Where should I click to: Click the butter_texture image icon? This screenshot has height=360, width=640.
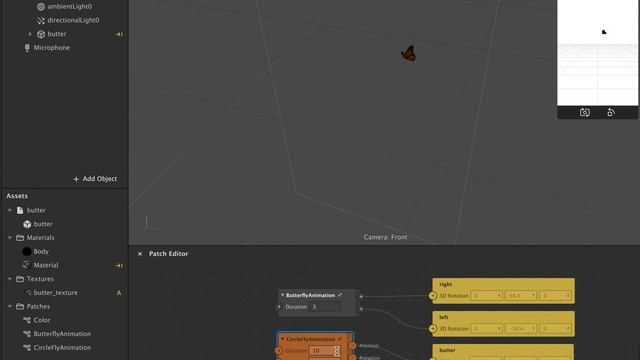click(x=29, y=293)
